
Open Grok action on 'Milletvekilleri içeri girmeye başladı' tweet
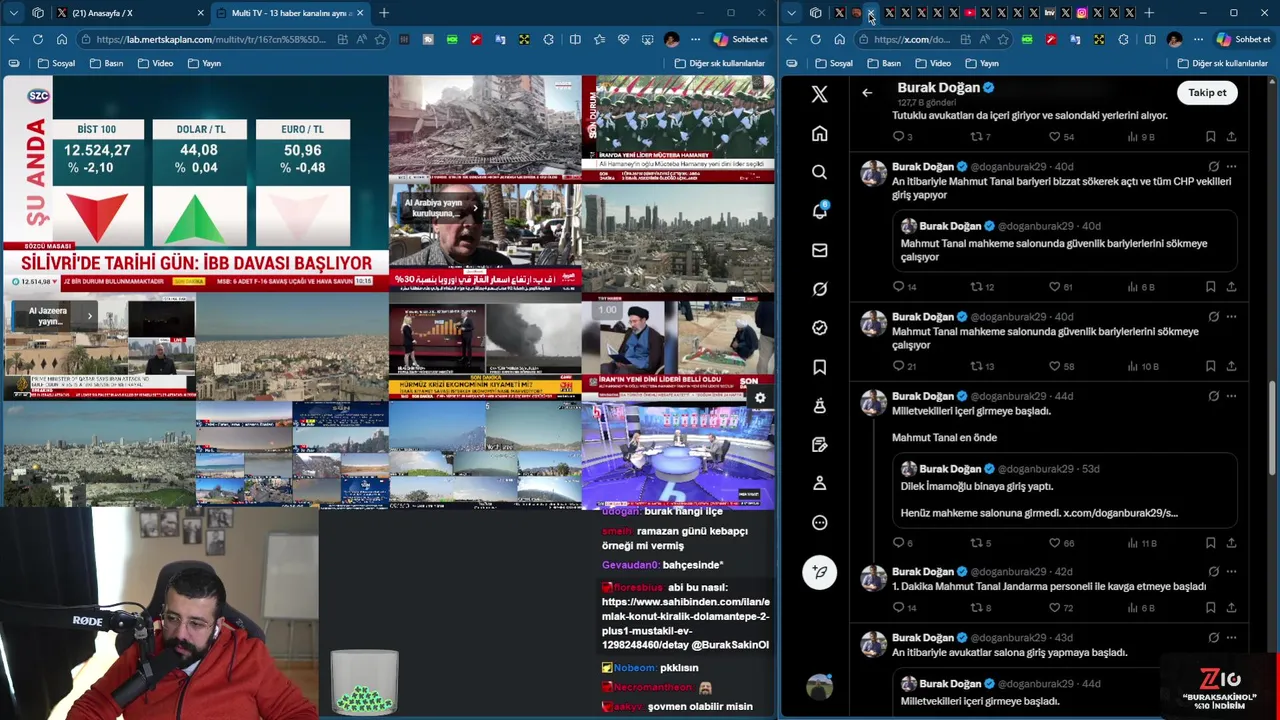click(1213, 396)
